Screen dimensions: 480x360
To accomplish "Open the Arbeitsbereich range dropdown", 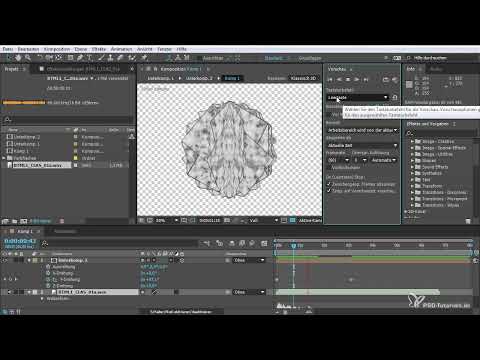I will [362, 130].
